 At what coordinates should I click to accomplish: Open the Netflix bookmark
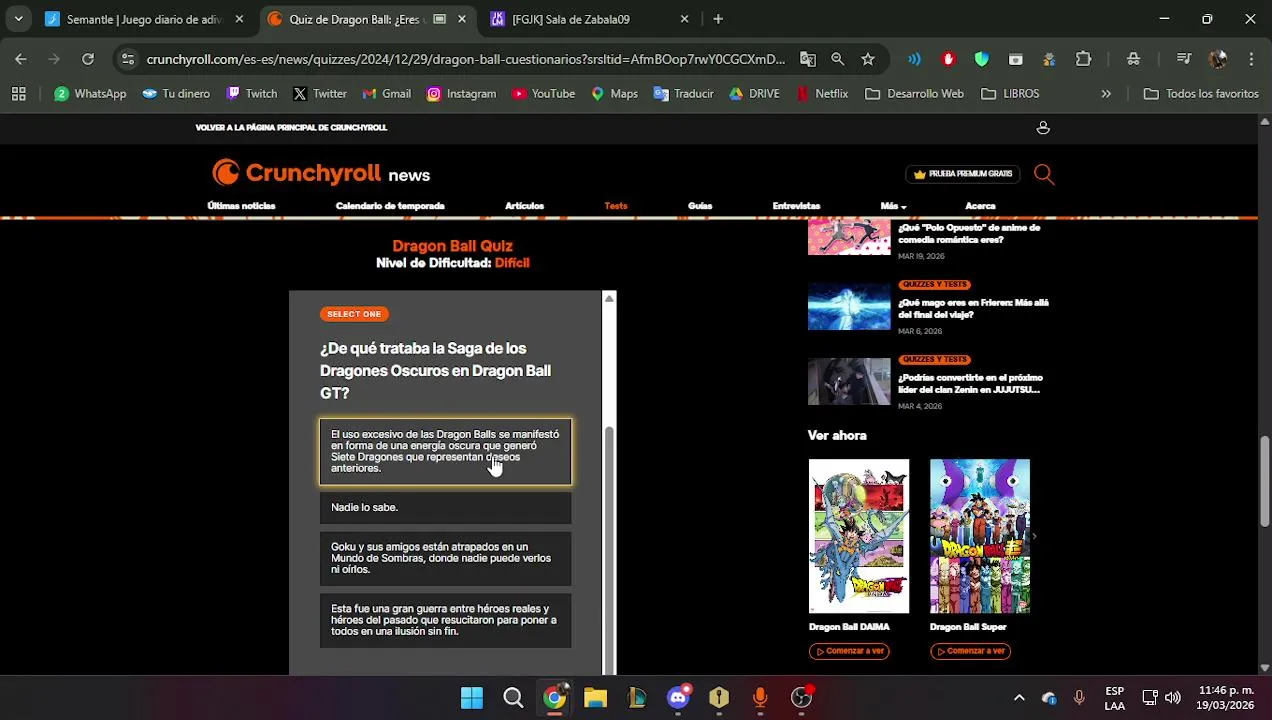click(821, 93)
